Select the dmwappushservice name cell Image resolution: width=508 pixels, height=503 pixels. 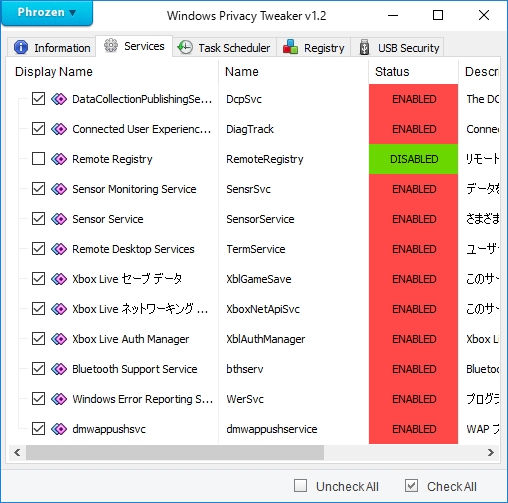coord(271,429)
